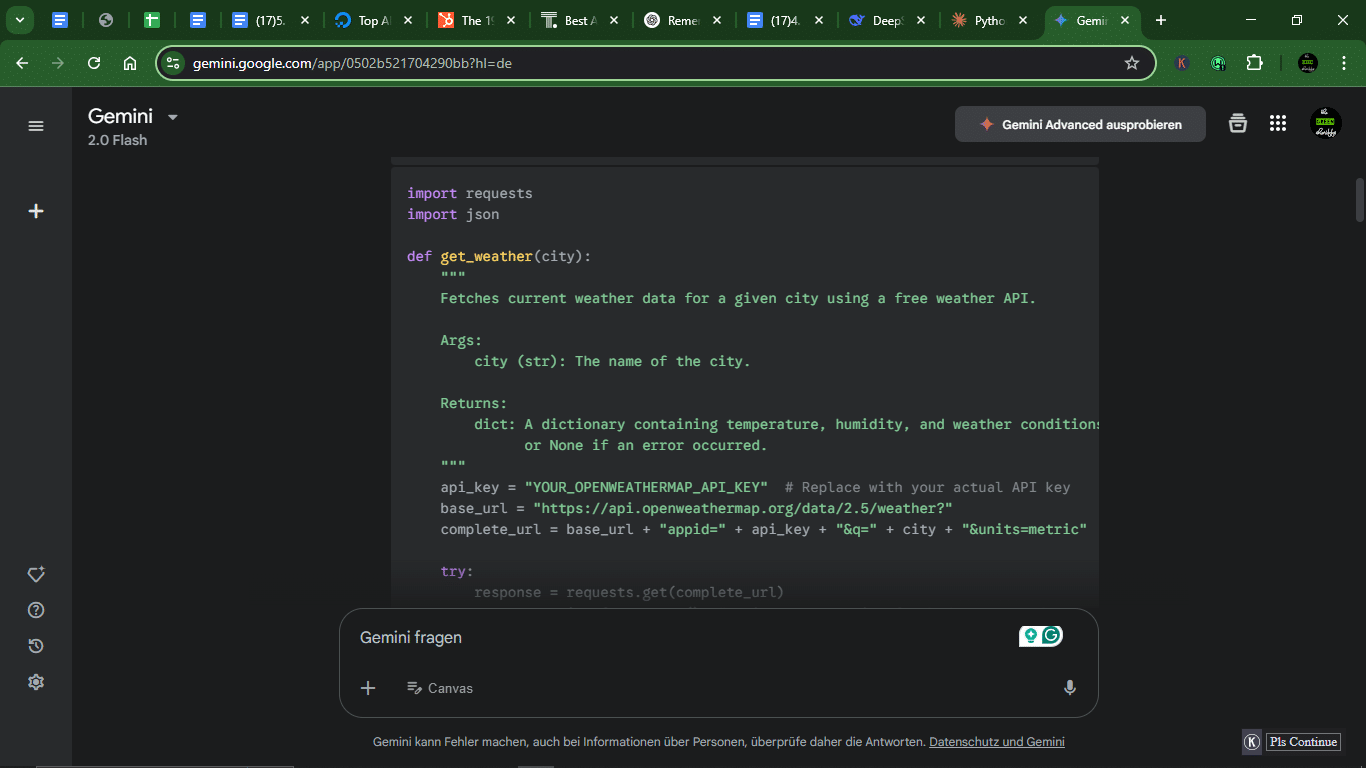This screenshot has height=768, width=1366.
Task: Switch to the "(17)4." Google Docs tab
Action: (784, 20)
